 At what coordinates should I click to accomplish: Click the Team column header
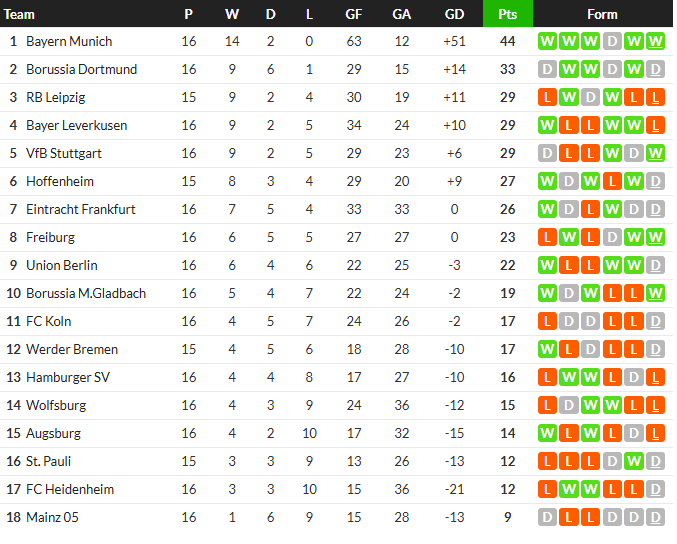pos(20,14)
